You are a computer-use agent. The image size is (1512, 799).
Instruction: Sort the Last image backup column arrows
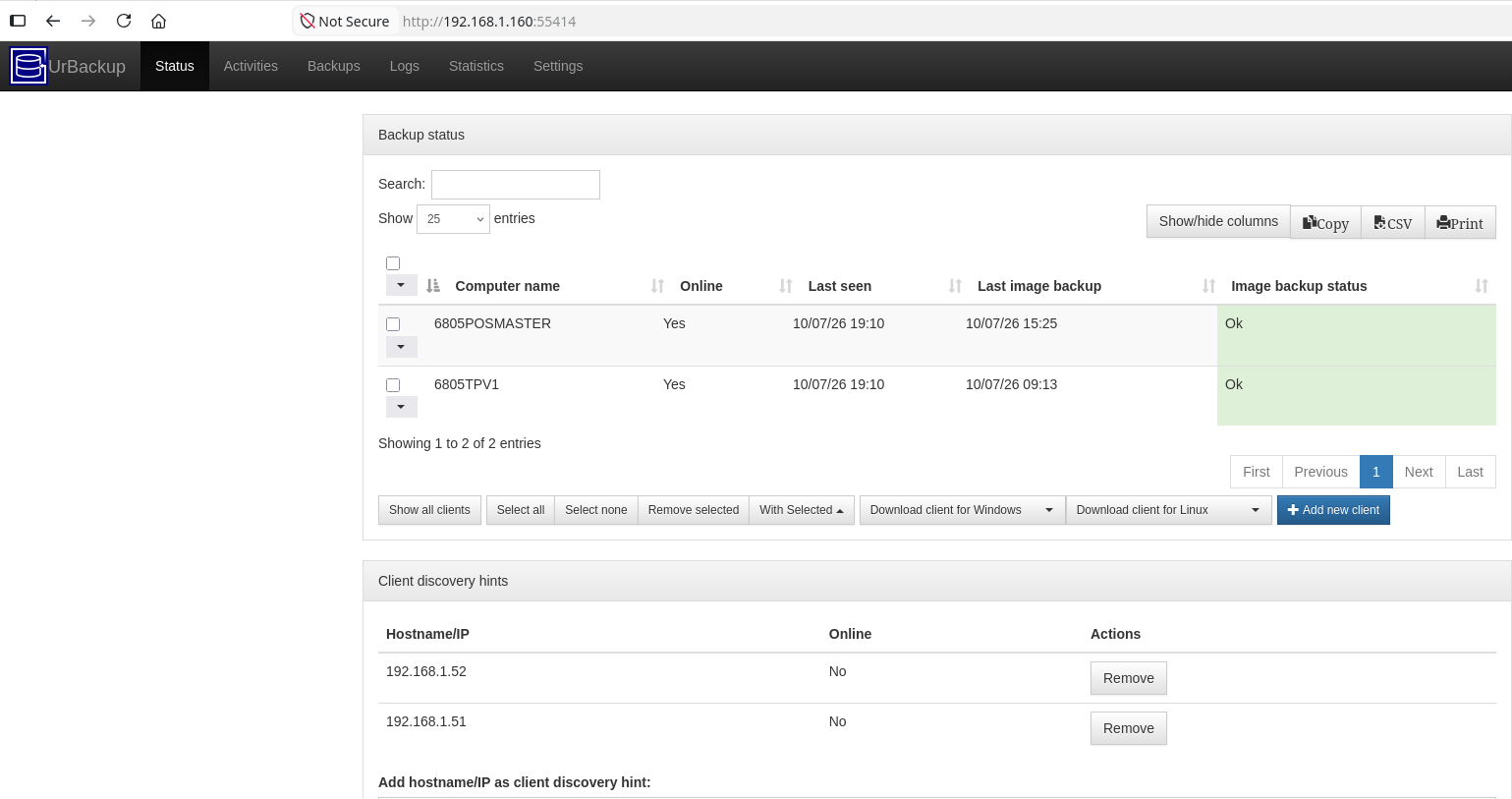pos(1209,286)
